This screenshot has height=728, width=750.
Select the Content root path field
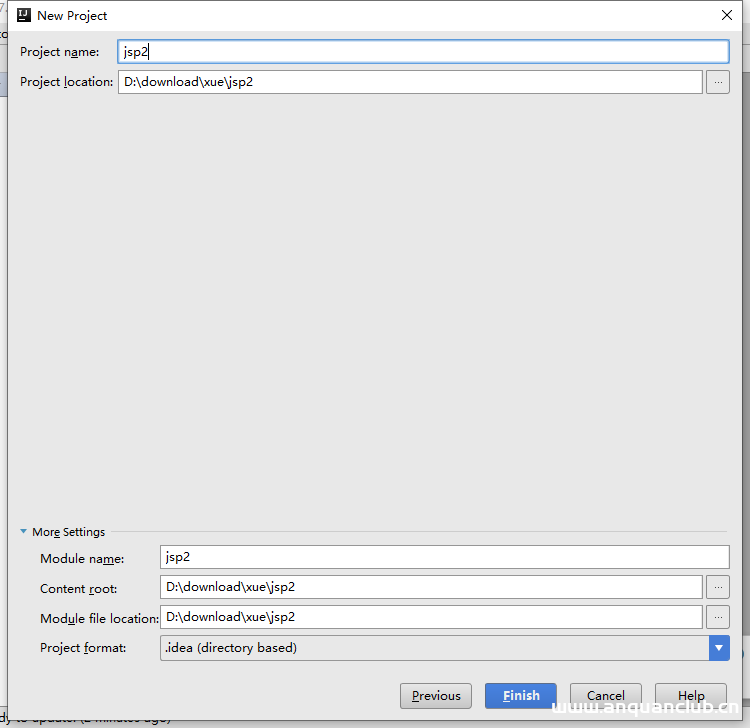pyautogui.click(x=430, y=587)
